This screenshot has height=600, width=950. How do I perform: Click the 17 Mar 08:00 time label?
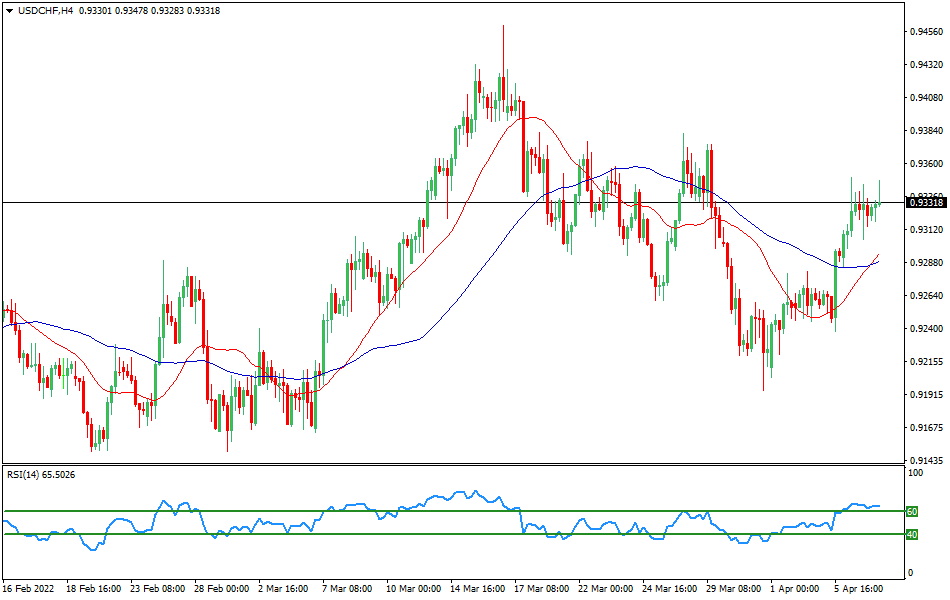[542, 589]
